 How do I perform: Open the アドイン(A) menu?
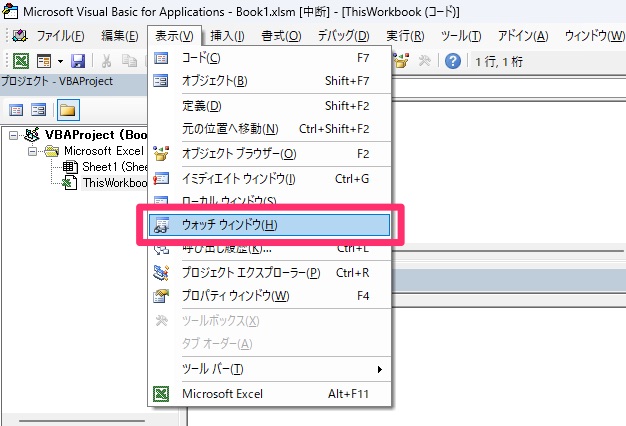pyautogui.click(x=523, y=36)
